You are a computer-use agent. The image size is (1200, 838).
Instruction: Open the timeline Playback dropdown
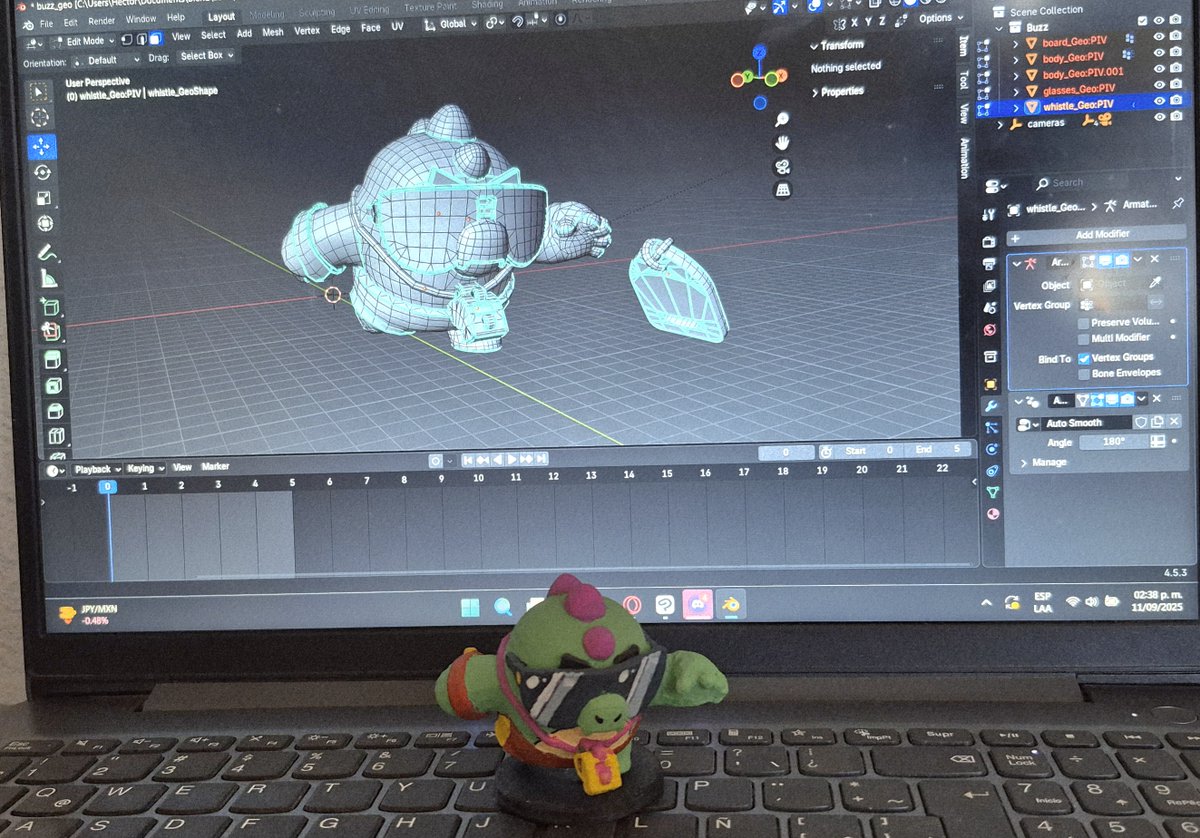96,468
